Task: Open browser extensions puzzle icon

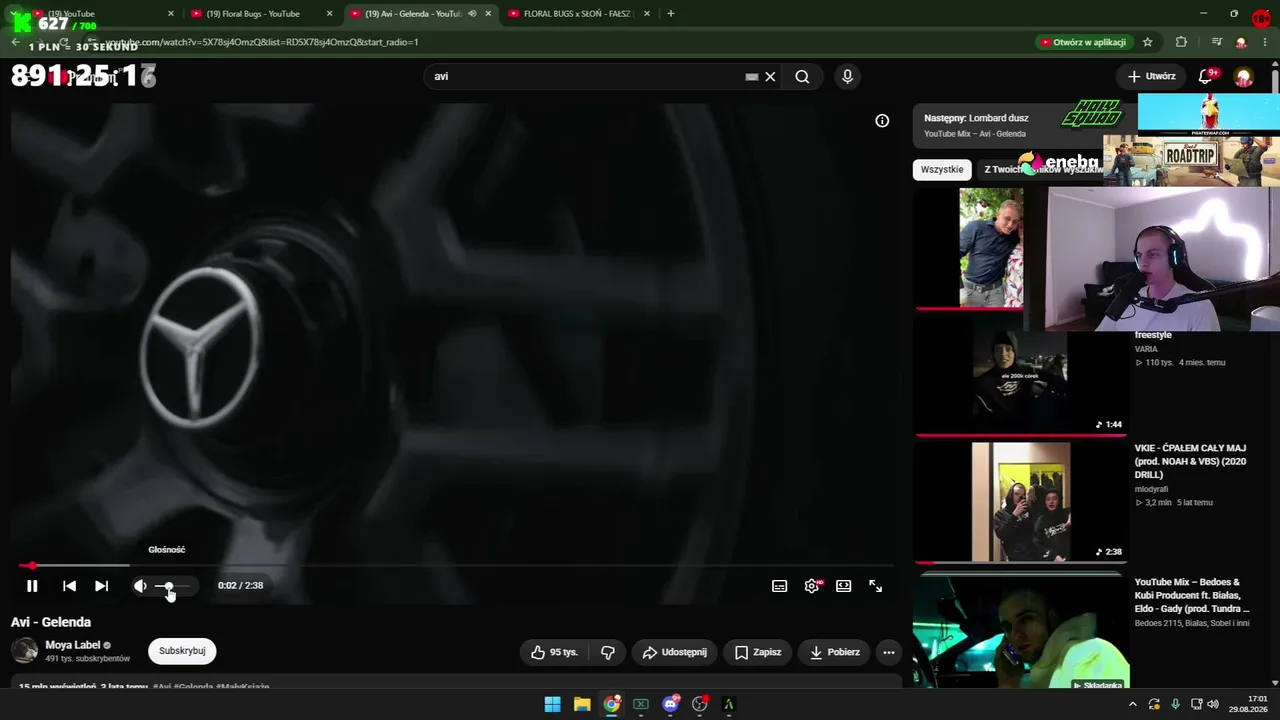Action: pyautogui.click(x=1181, y=42)
